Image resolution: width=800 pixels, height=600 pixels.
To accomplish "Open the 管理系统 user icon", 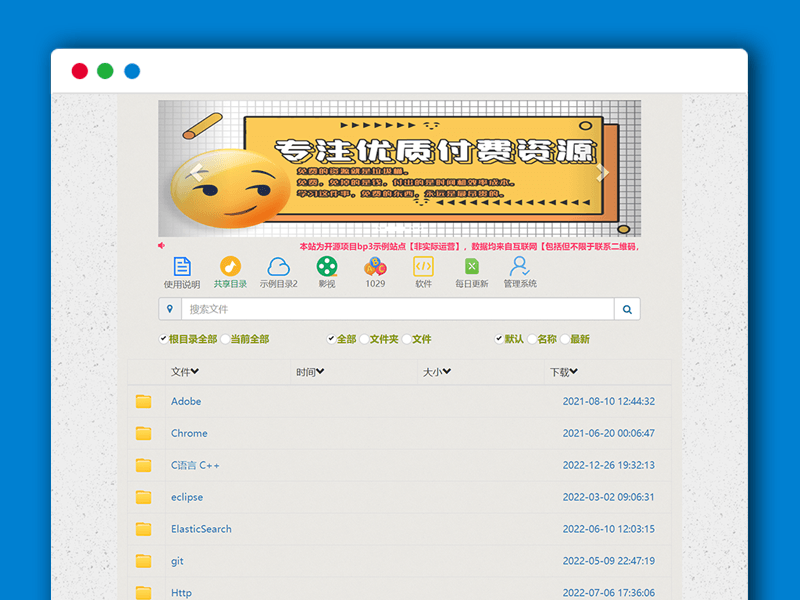I will [520, 267].
